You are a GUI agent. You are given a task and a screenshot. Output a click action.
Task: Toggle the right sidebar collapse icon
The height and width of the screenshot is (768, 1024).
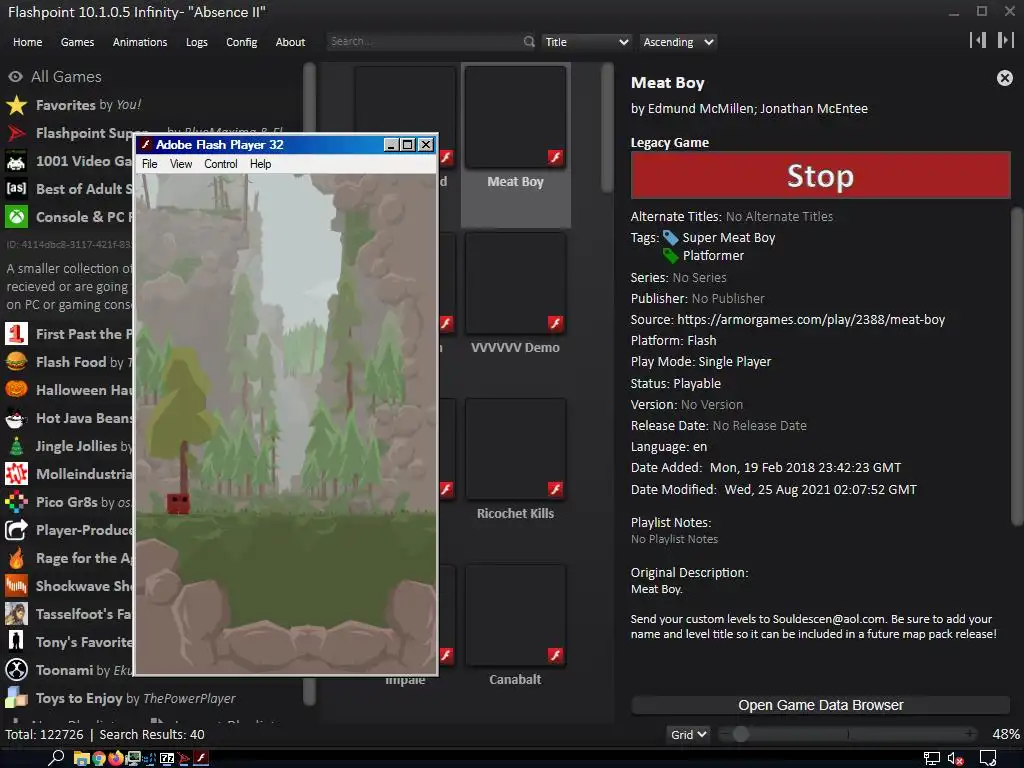[1005, 40]
